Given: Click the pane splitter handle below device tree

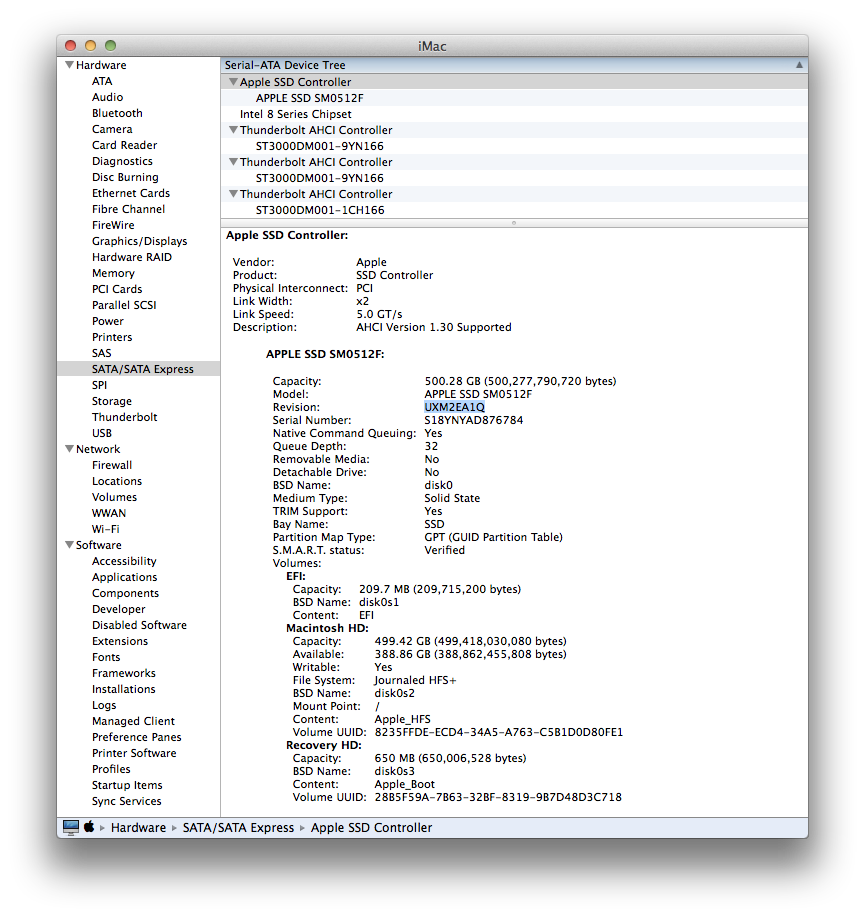Looking at the screenshot, I should click(514, 223).
